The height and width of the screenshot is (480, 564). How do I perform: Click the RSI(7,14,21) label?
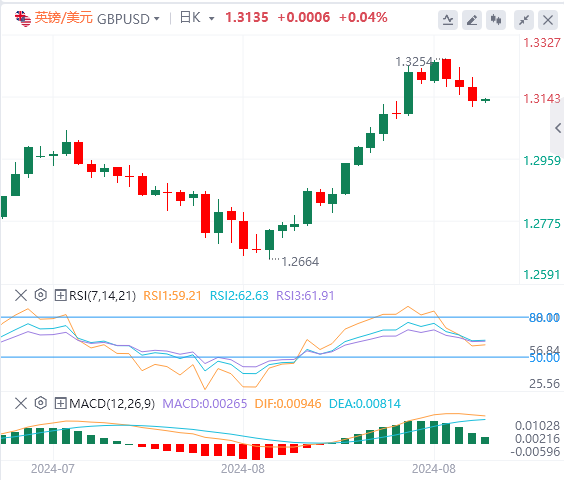(103, 296)
